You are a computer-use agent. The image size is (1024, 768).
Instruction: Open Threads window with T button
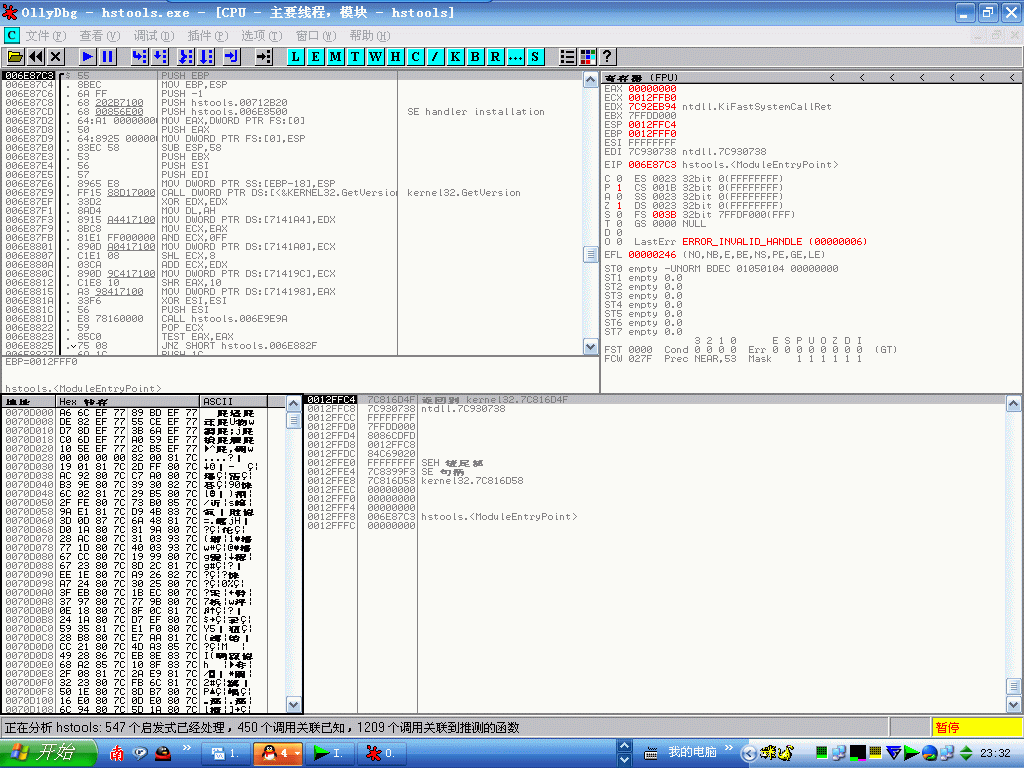pos(355,57)
